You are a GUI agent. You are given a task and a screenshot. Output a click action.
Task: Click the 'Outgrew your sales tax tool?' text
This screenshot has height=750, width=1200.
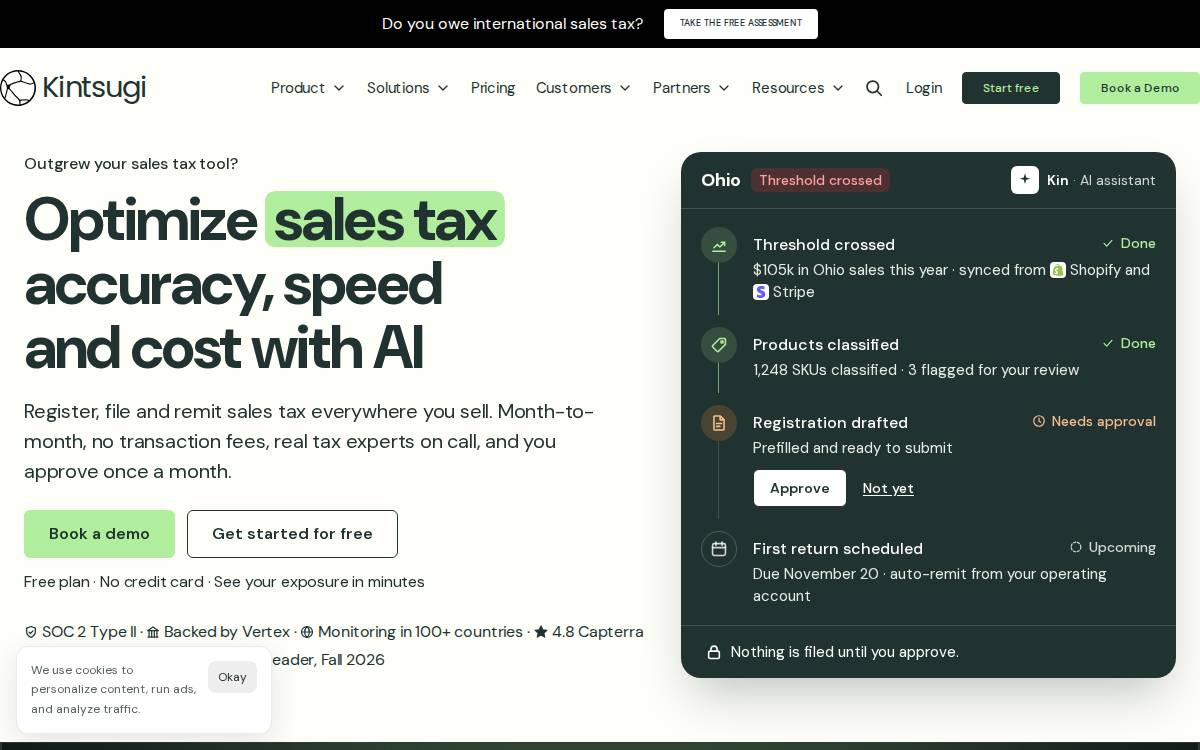pyautogui.click(x=131, y=164)
